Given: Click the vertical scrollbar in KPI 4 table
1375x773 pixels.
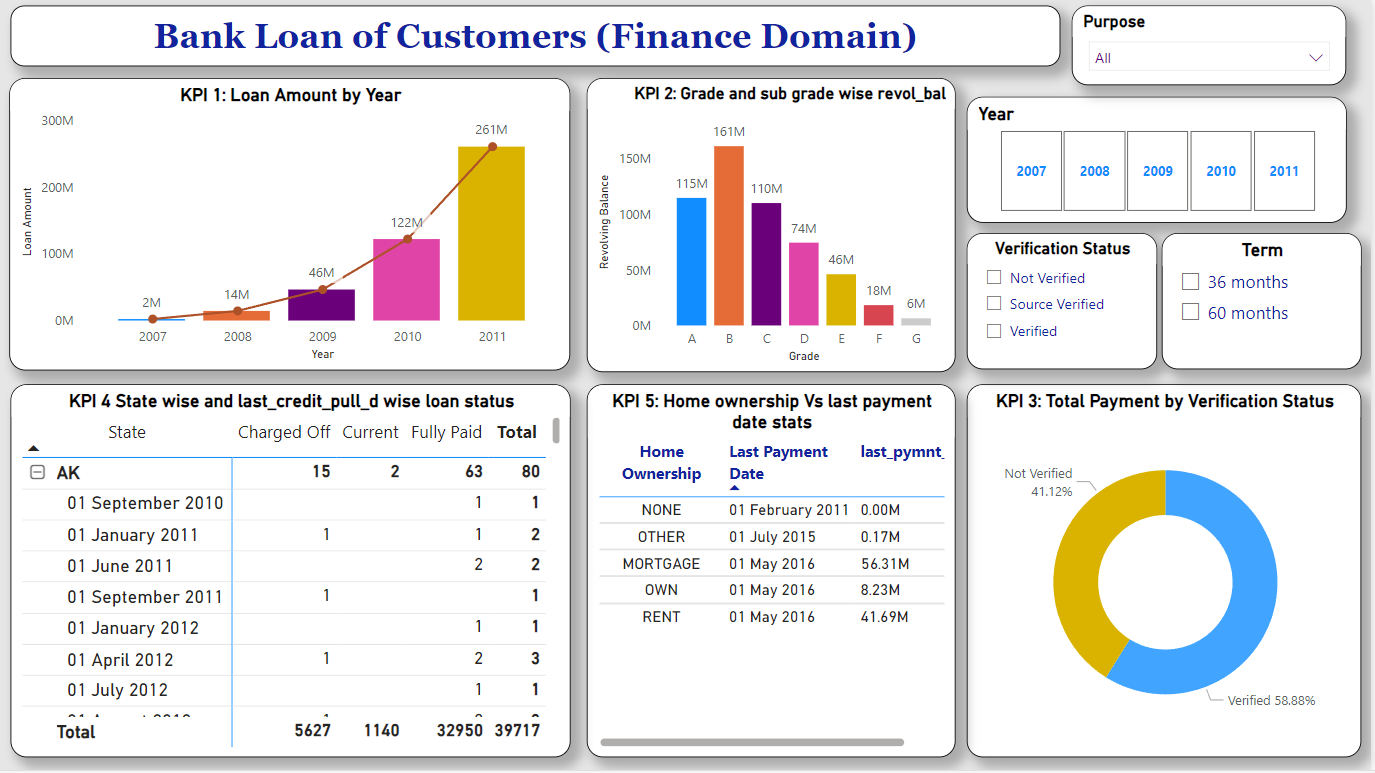Looking at the screenshot, I should (x=556, y=430).
